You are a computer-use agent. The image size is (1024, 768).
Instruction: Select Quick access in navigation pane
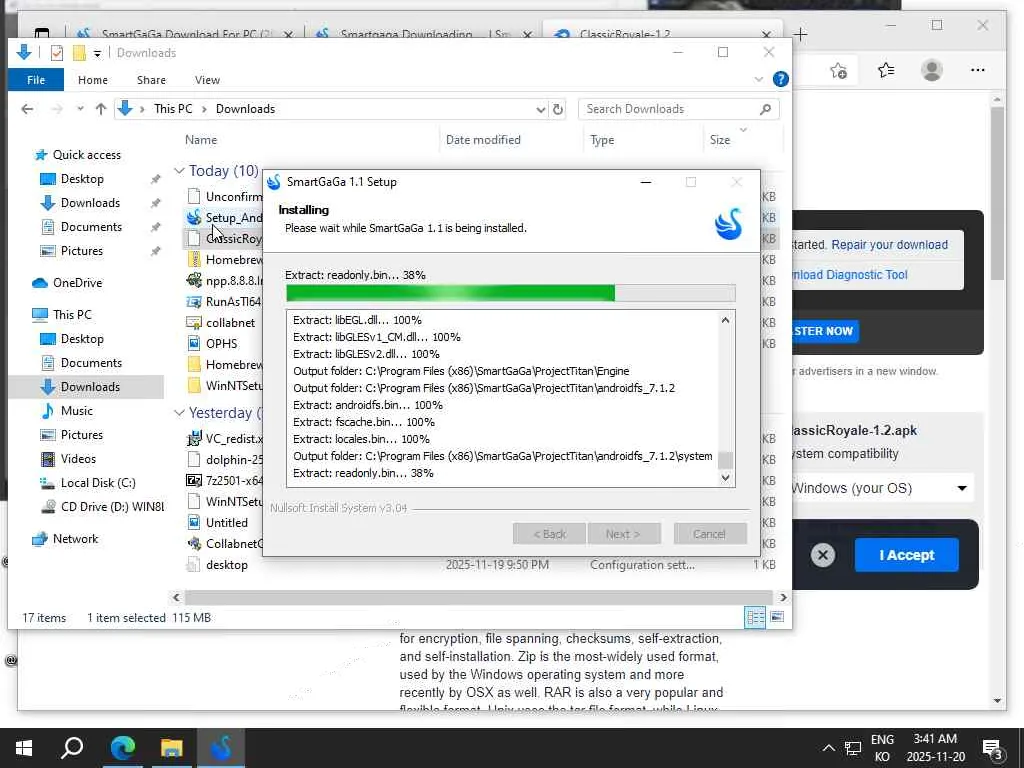(86, 155)
